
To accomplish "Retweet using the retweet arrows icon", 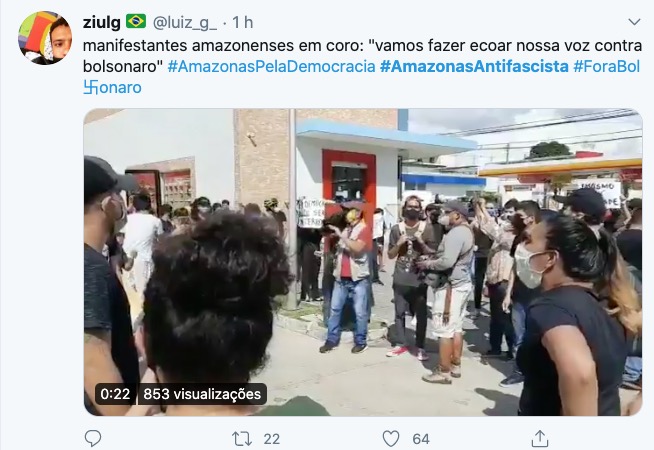I will pos(241,439).
